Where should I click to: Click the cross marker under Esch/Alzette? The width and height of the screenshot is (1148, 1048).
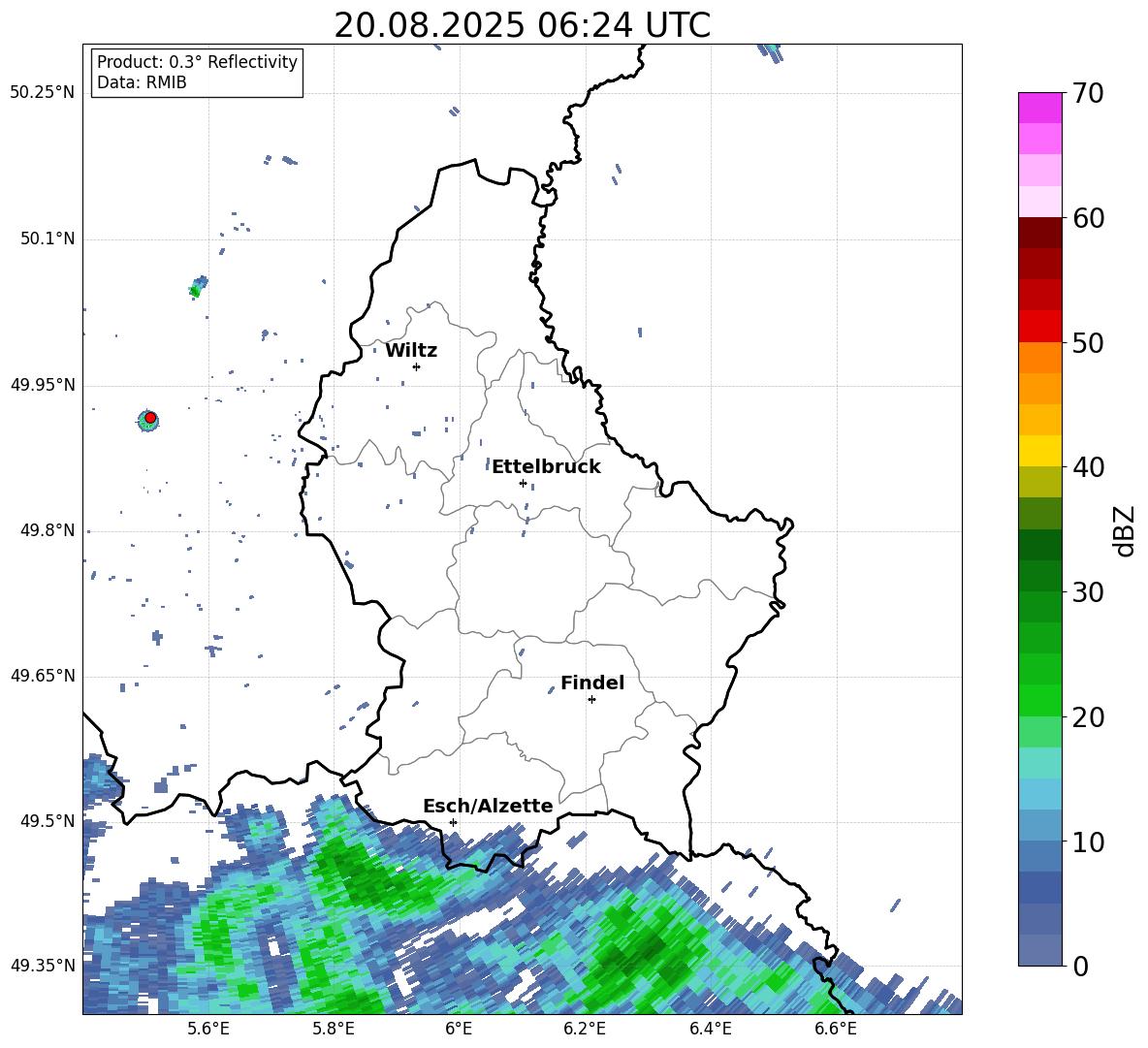click(x=453, y=822)
